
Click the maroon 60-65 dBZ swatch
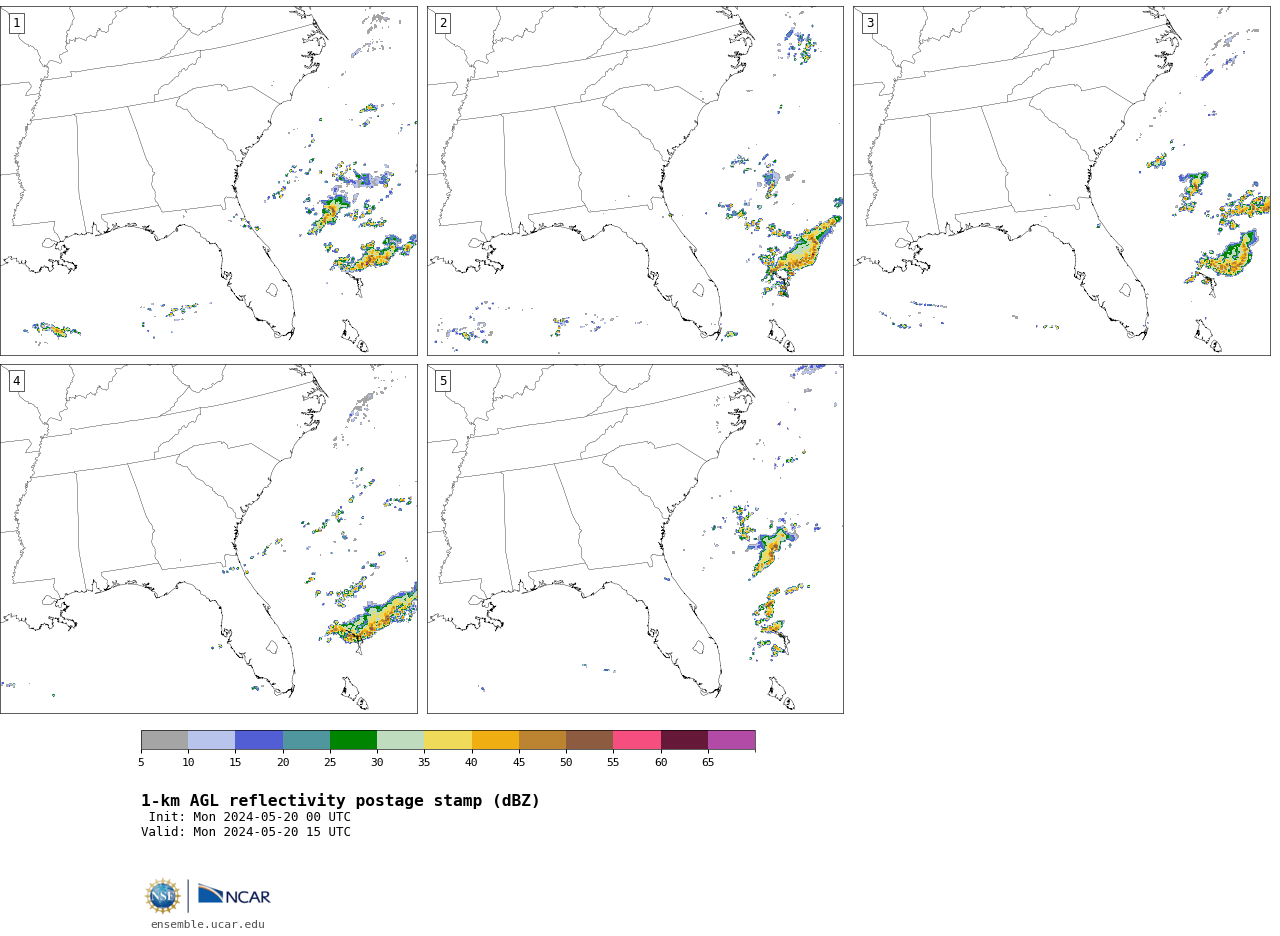[x=684, y=740]
